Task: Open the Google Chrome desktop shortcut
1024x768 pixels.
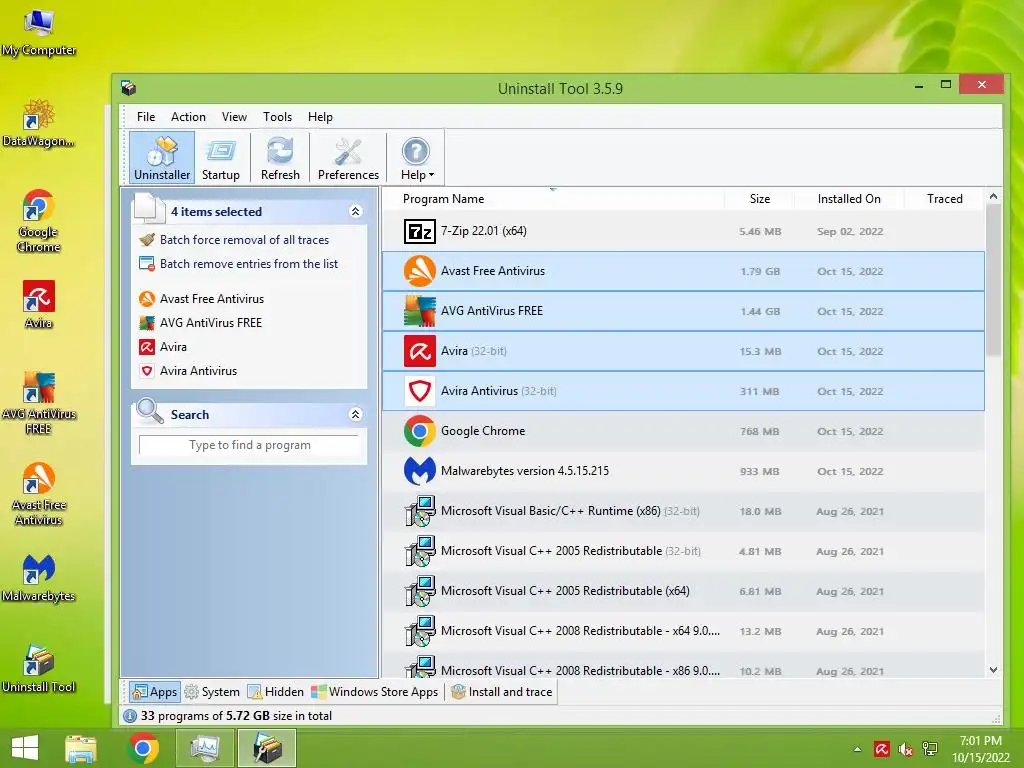Action: pyautogui.click(x=39, y=221)
